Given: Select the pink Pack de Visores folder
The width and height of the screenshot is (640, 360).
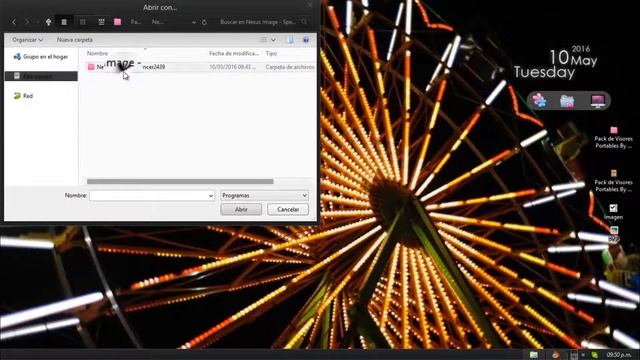Looking at the screenshot, I should pyautogui.click(x=613, y=138).
